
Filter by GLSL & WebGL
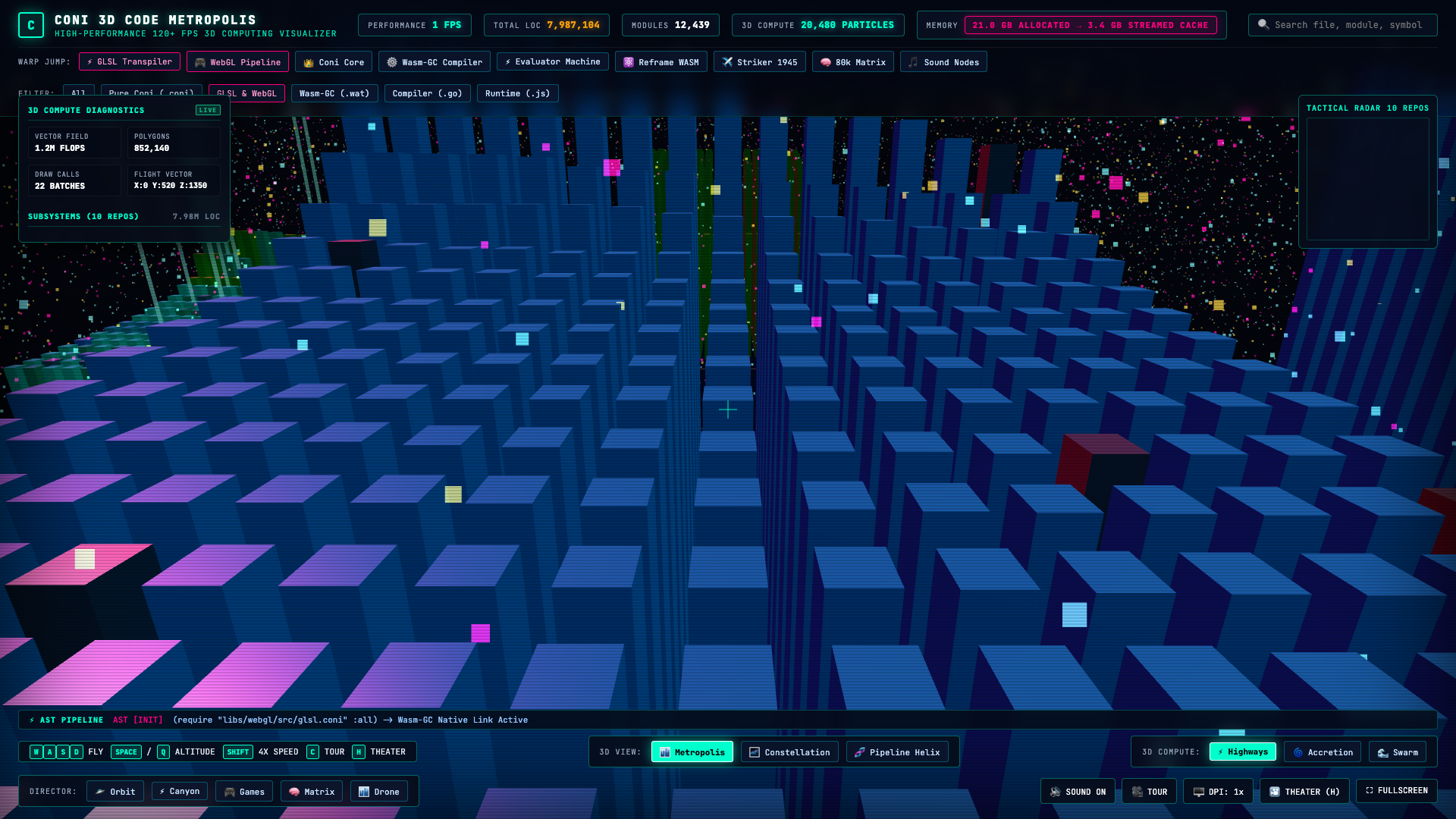pyautogui.click(x=246, y=93)
